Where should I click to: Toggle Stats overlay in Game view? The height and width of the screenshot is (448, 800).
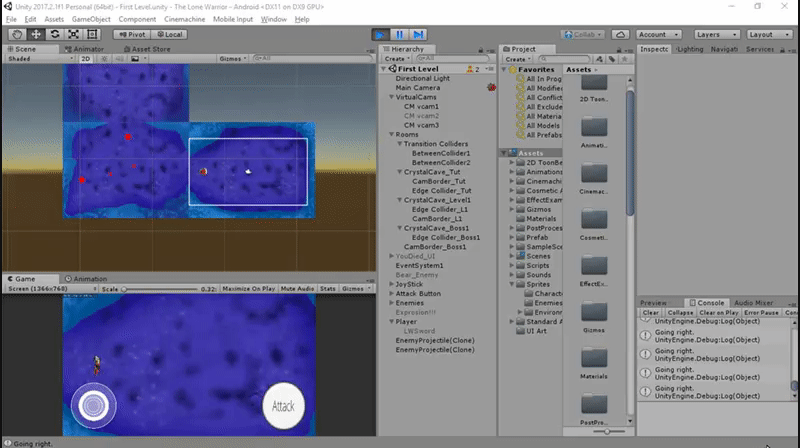tap(328, 289)
